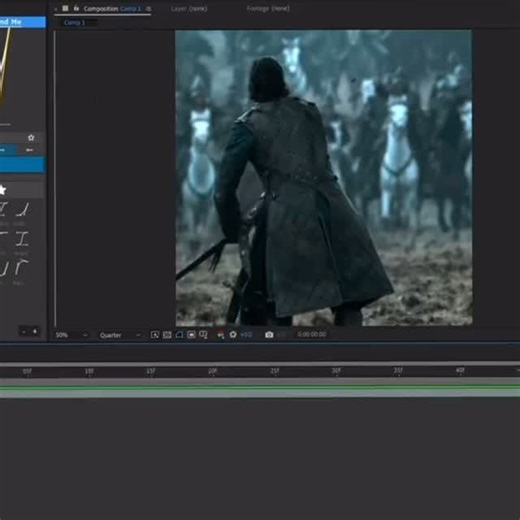The width and height of the screenshot is (520, 520).
Task: Click the 40f mark on the time ruler
Action: tap(460, 370)
